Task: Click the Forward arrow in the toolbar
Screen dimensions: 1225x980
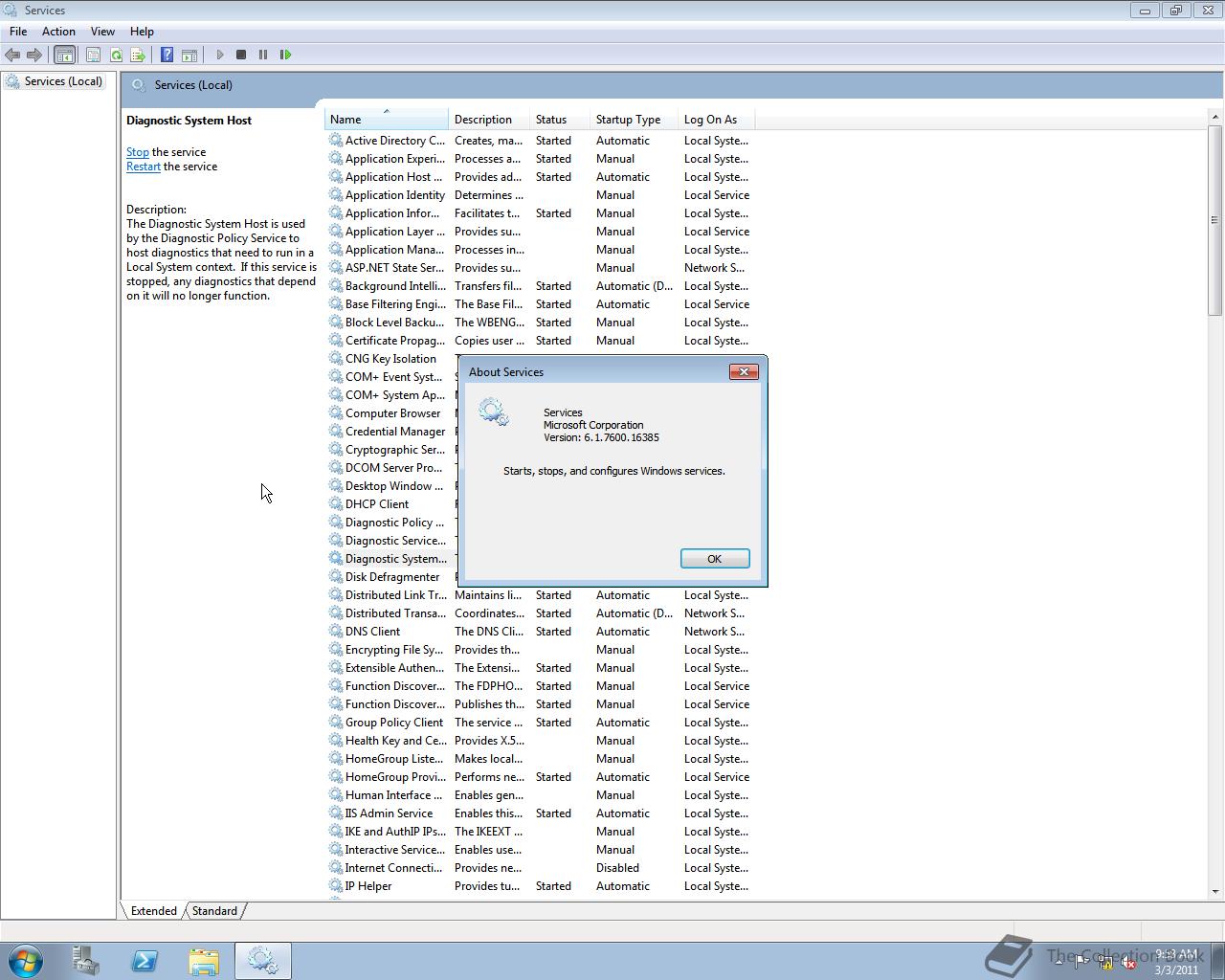Action: click(x=34, y=55)
